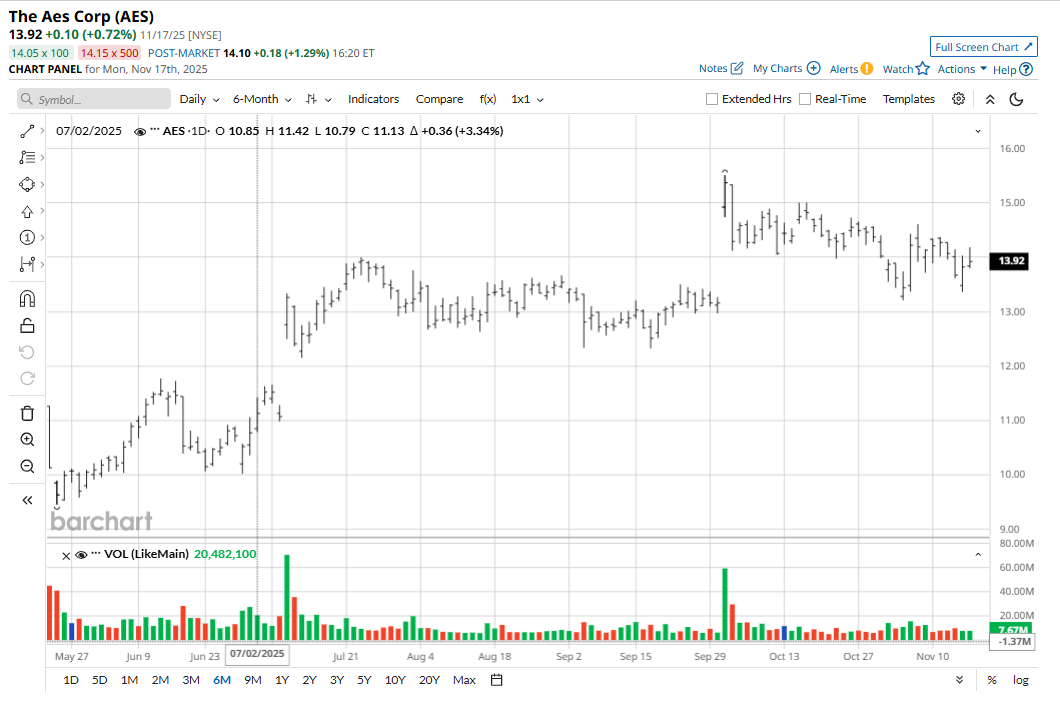Enable the Extended Hrs checkbox
Viewport: 1060px width, 707px height.
[712, 99]
